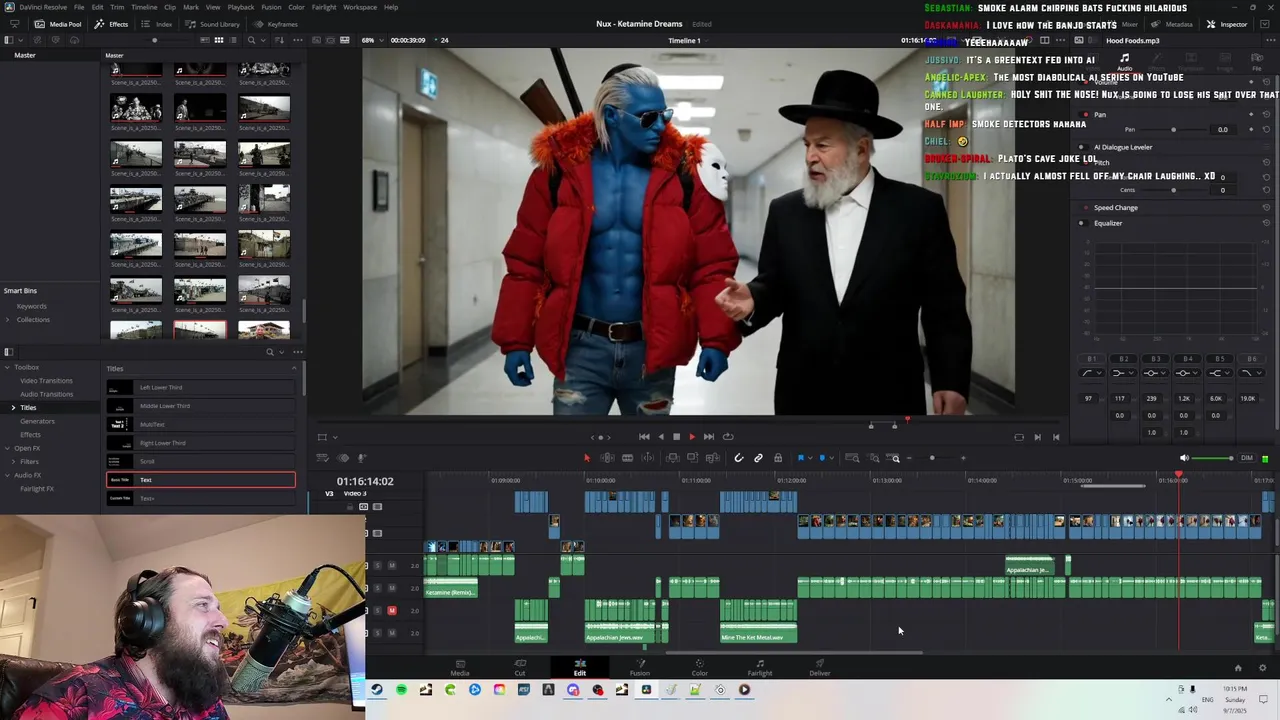Open the Fairlight menu
Image resolution: width=1280 pixels, height=720 pixels.
click(324, 7)
